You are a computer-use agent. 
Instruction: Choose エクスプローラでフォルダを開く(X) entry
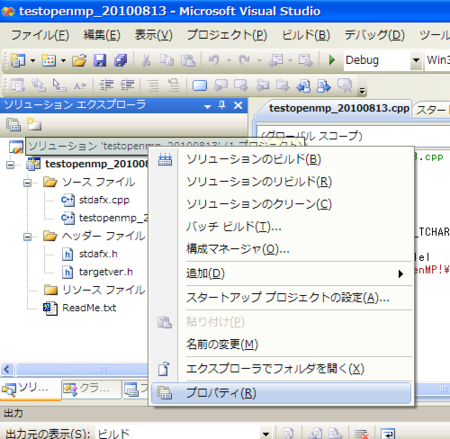click(x=281, y=369)
